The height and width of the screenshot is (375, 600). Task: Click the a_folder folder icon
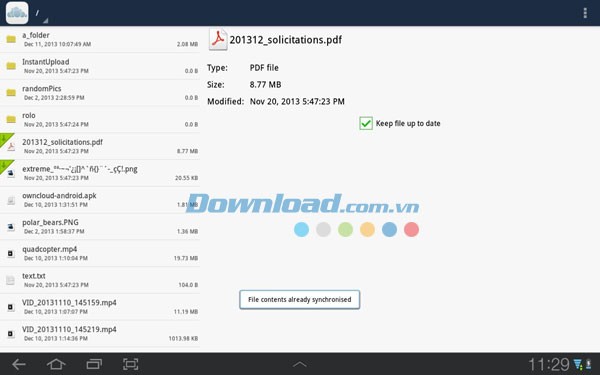pos(11,39)
